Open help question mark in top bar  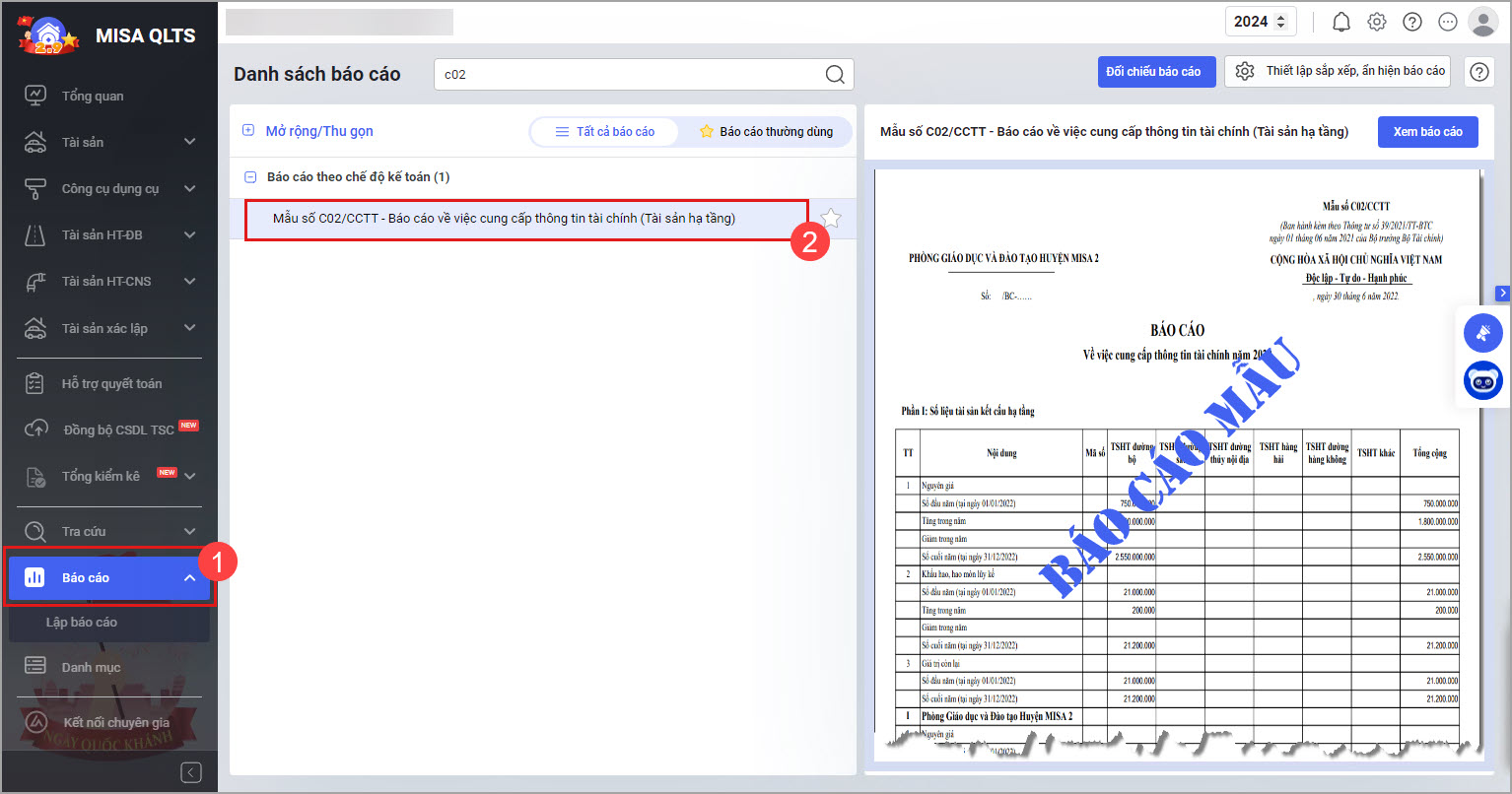(x=1412, y=22)
